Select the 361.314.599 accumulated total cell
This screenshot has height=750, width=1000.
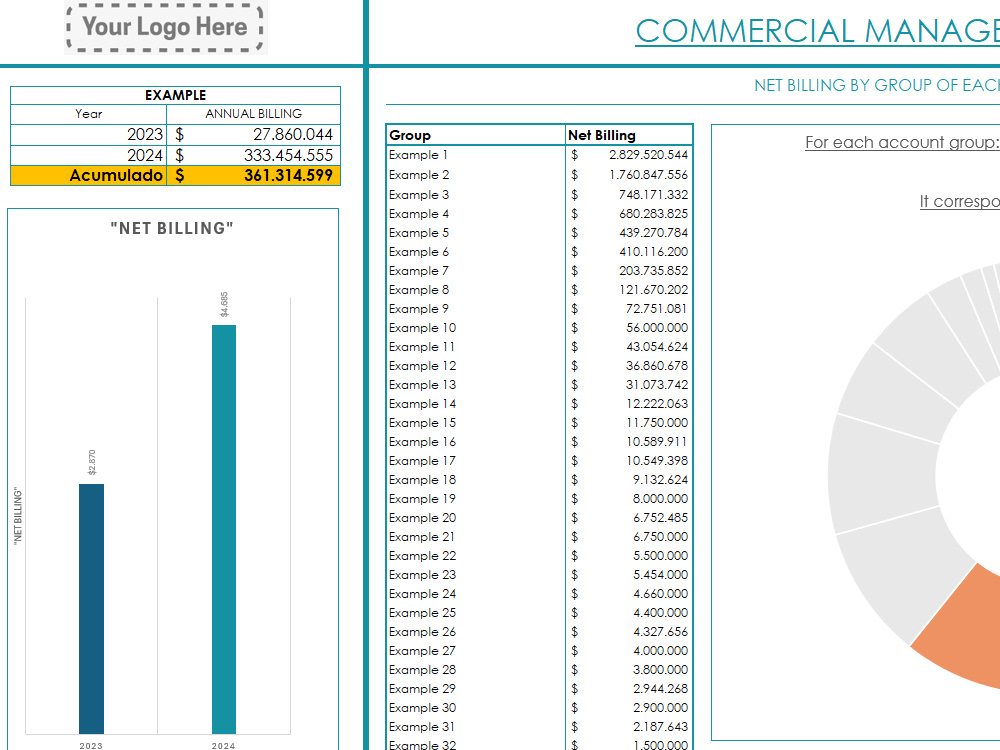(x=253, y=175)
